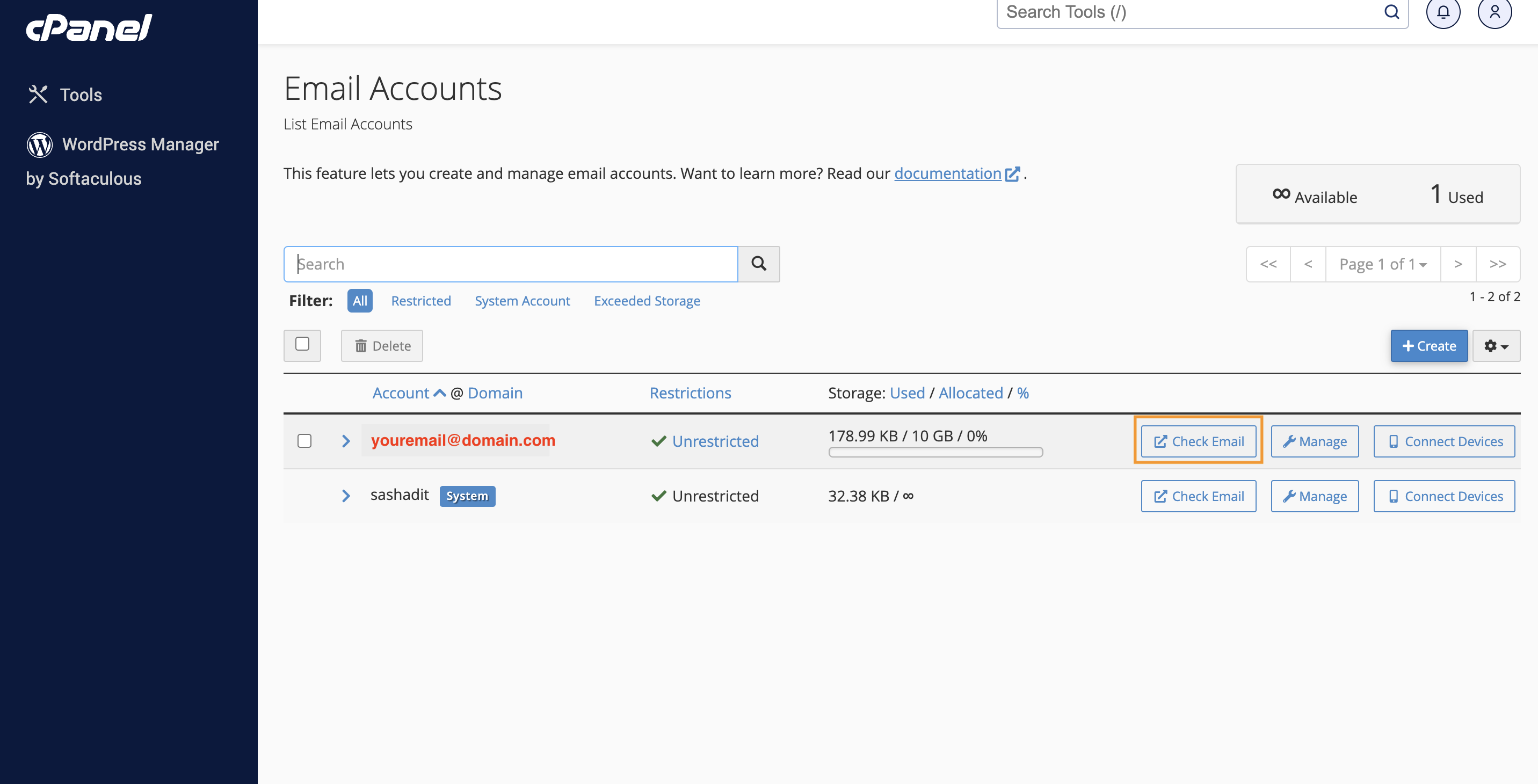Screen dimensions: 1538x784
Task: Click Manage for youremail@domain.com
Action: 1315,440
